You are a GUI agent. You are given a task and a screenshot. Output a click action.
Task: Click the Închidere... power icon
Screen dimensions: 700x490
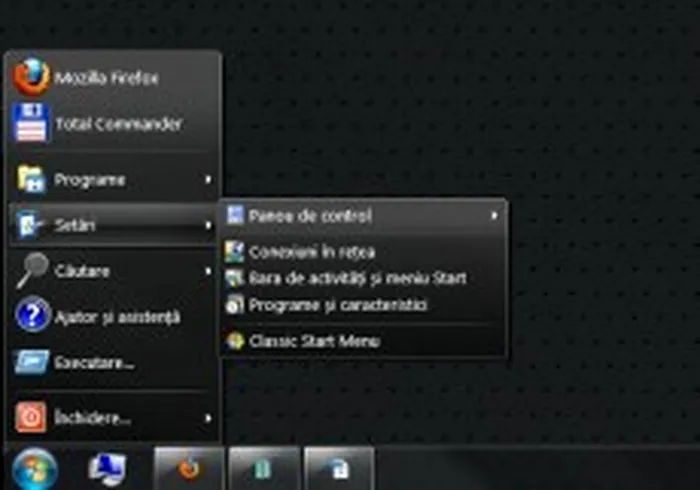pyautogui.click(x=31, y=416)
